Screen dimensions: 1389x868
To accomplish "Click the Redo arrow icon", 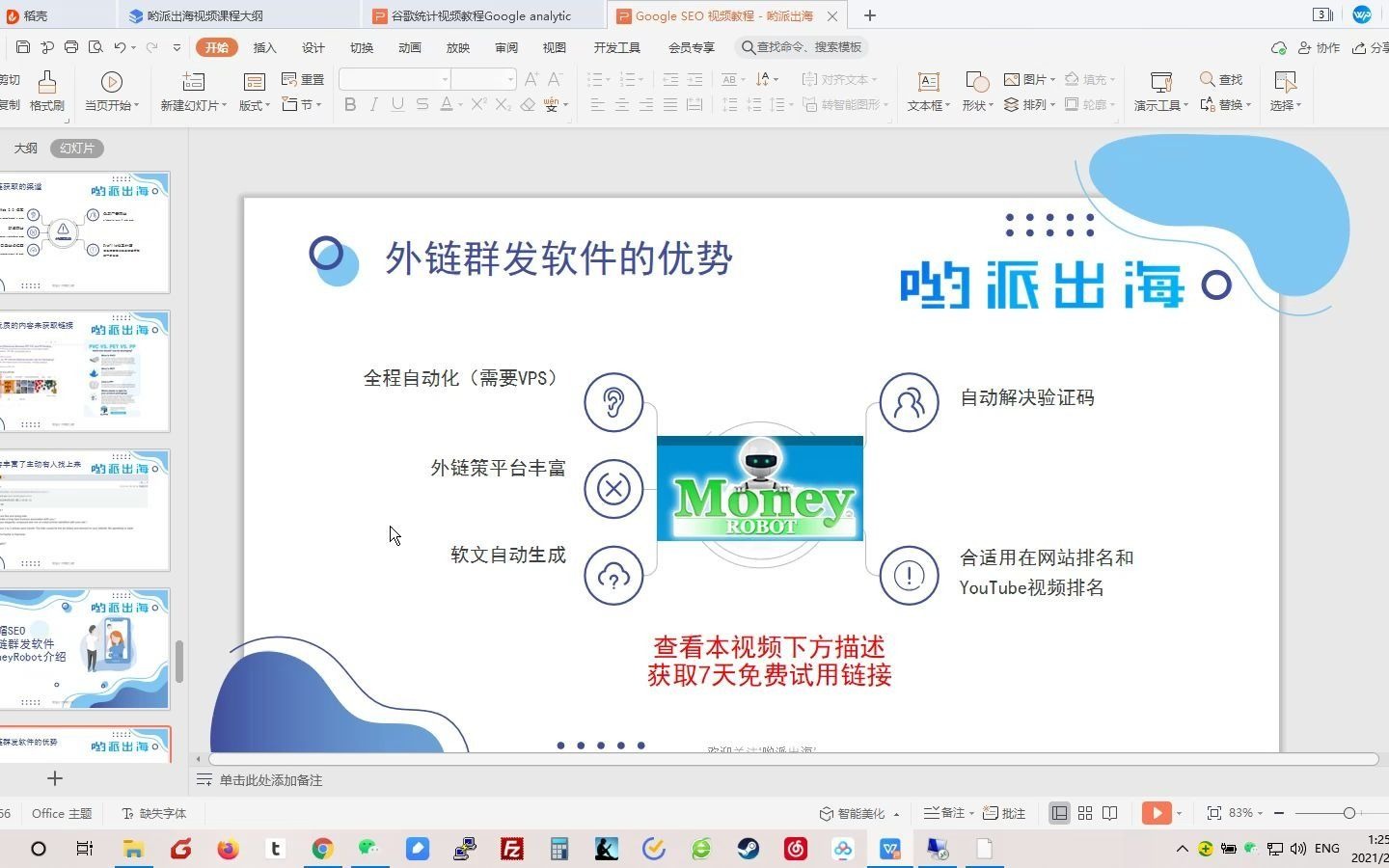I will click(152, 47).
